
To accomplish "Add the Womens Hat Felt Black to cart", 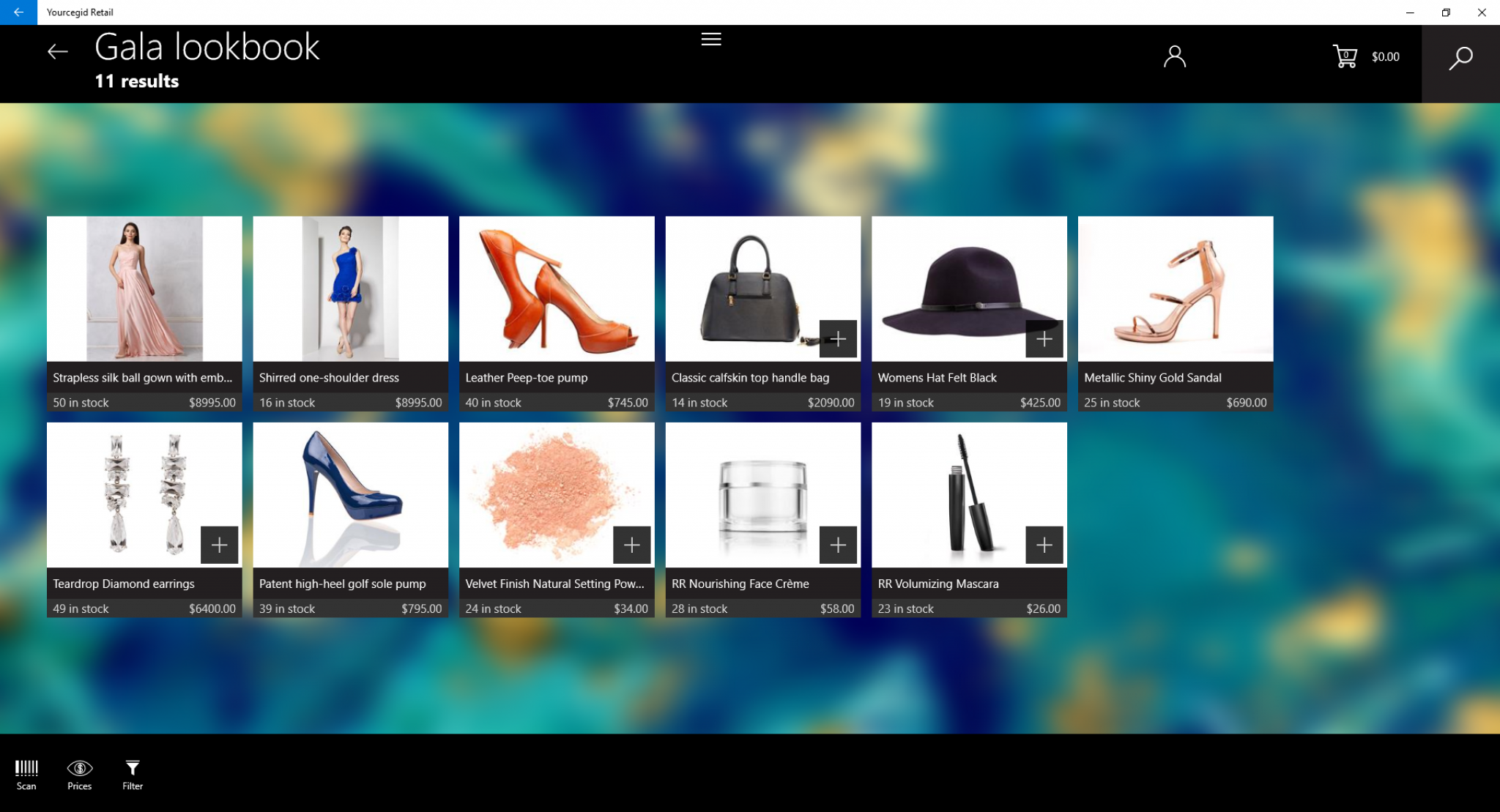I will pos(1045,338).
